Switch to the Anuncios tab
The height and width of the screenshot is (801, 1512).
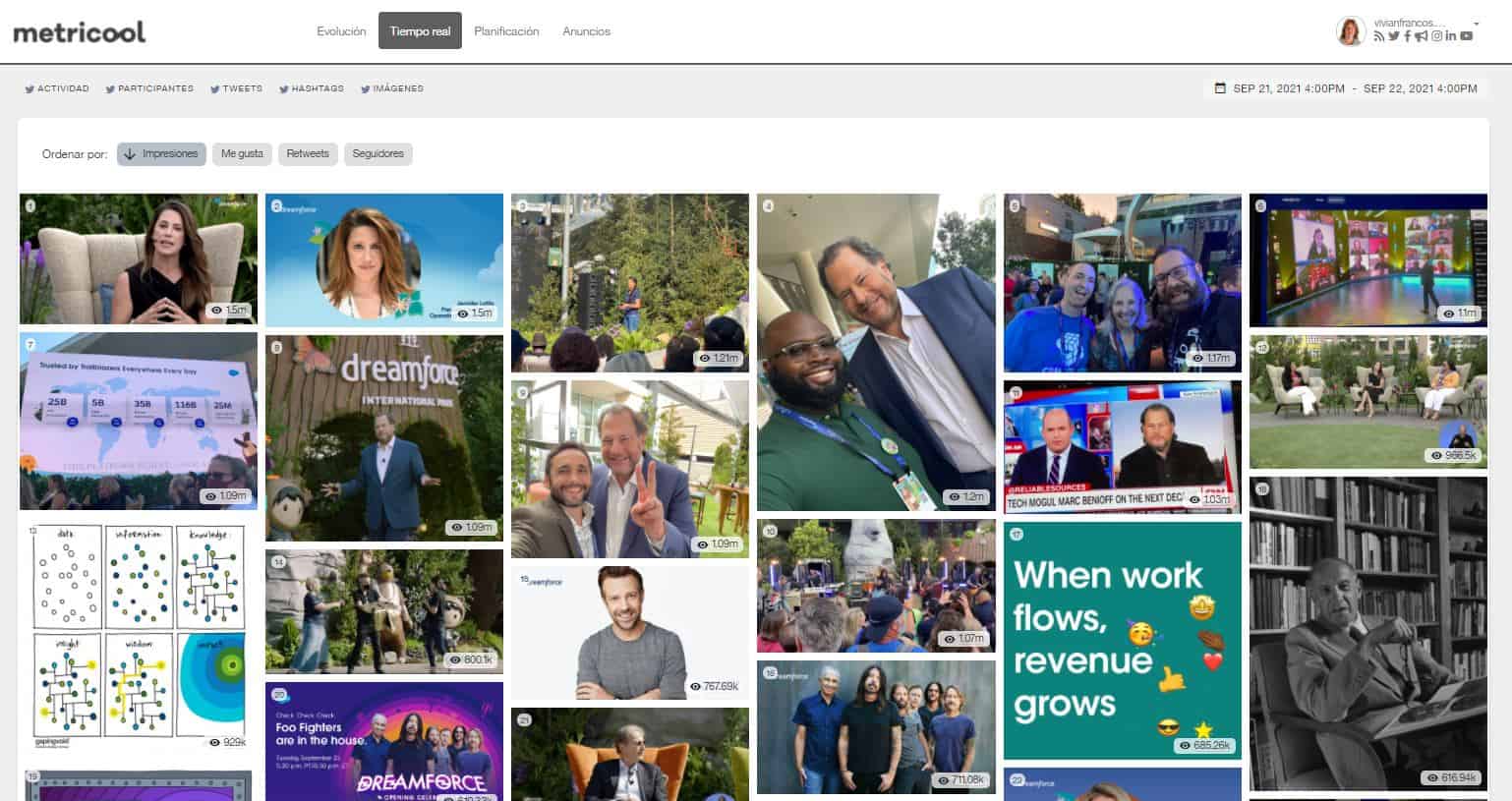click(586, 31)
